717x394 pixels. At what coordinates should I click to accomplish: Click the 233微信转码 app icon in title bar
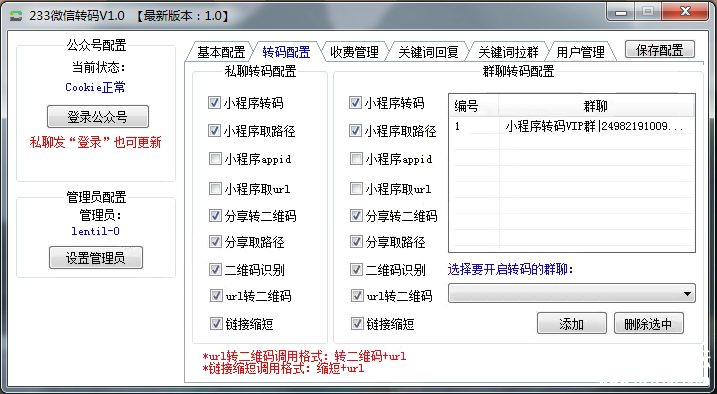click(16, 16)
